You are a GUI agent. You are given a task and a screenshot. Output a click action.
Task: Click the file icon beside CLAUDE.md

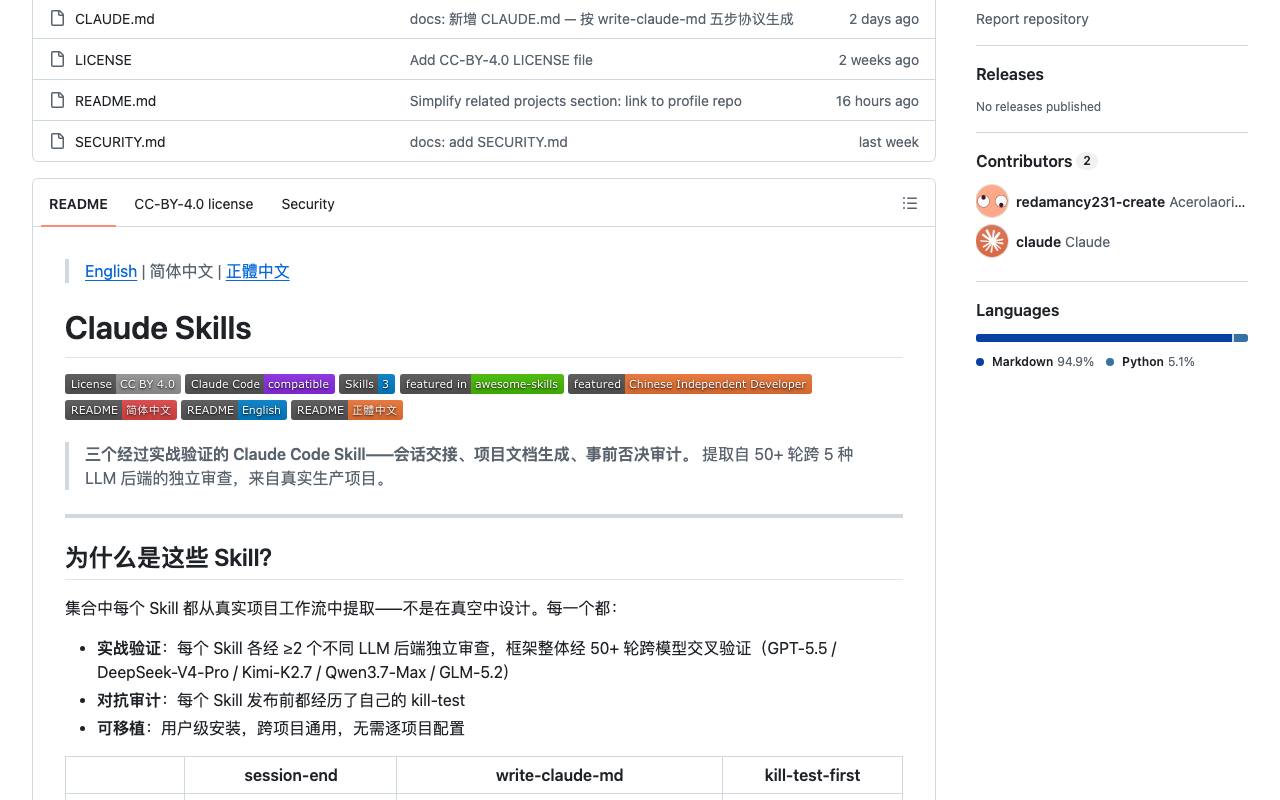57,19
